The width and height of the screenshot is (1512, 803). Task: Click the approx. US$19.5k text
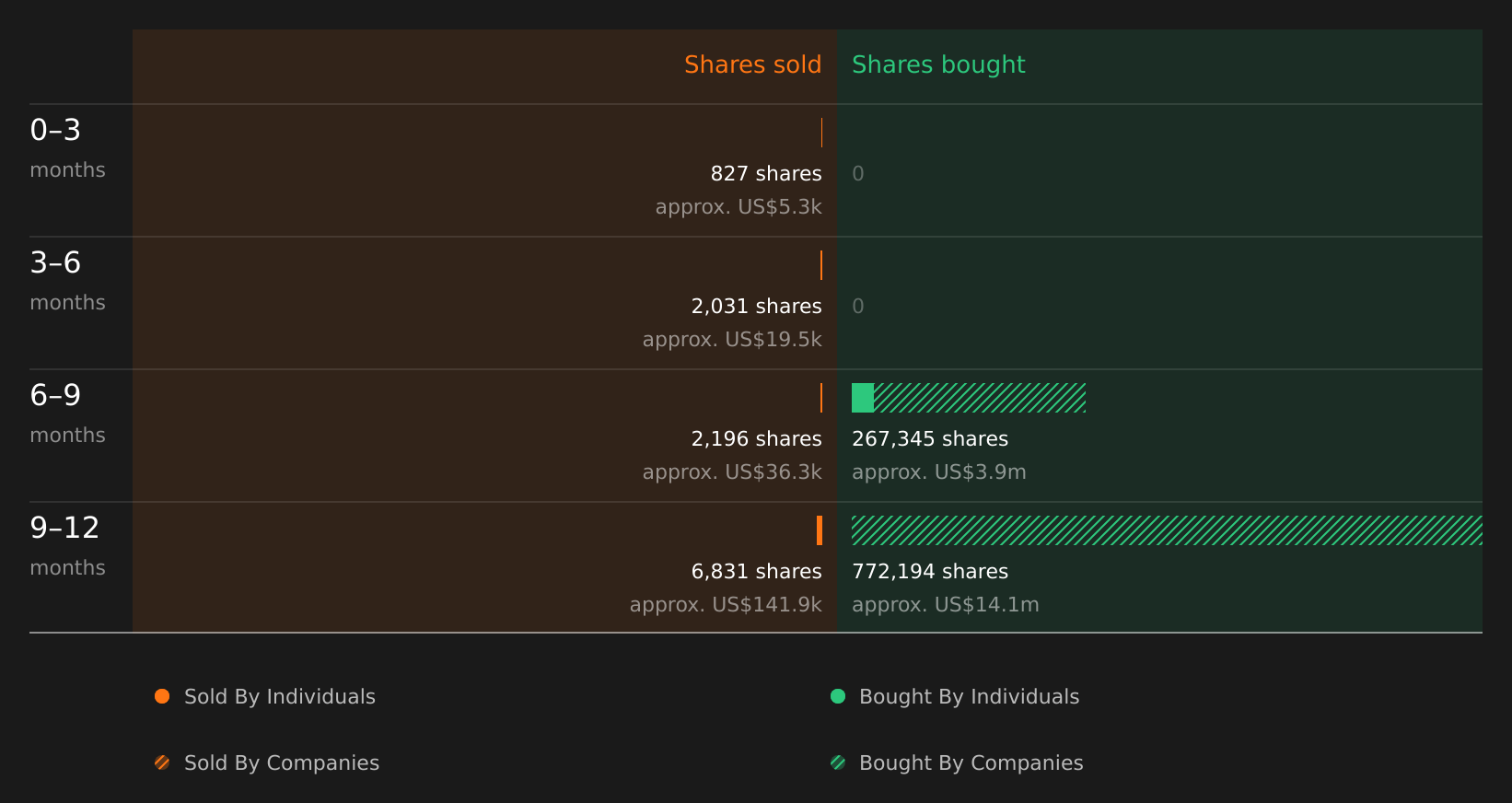click(x=732, y=340)
